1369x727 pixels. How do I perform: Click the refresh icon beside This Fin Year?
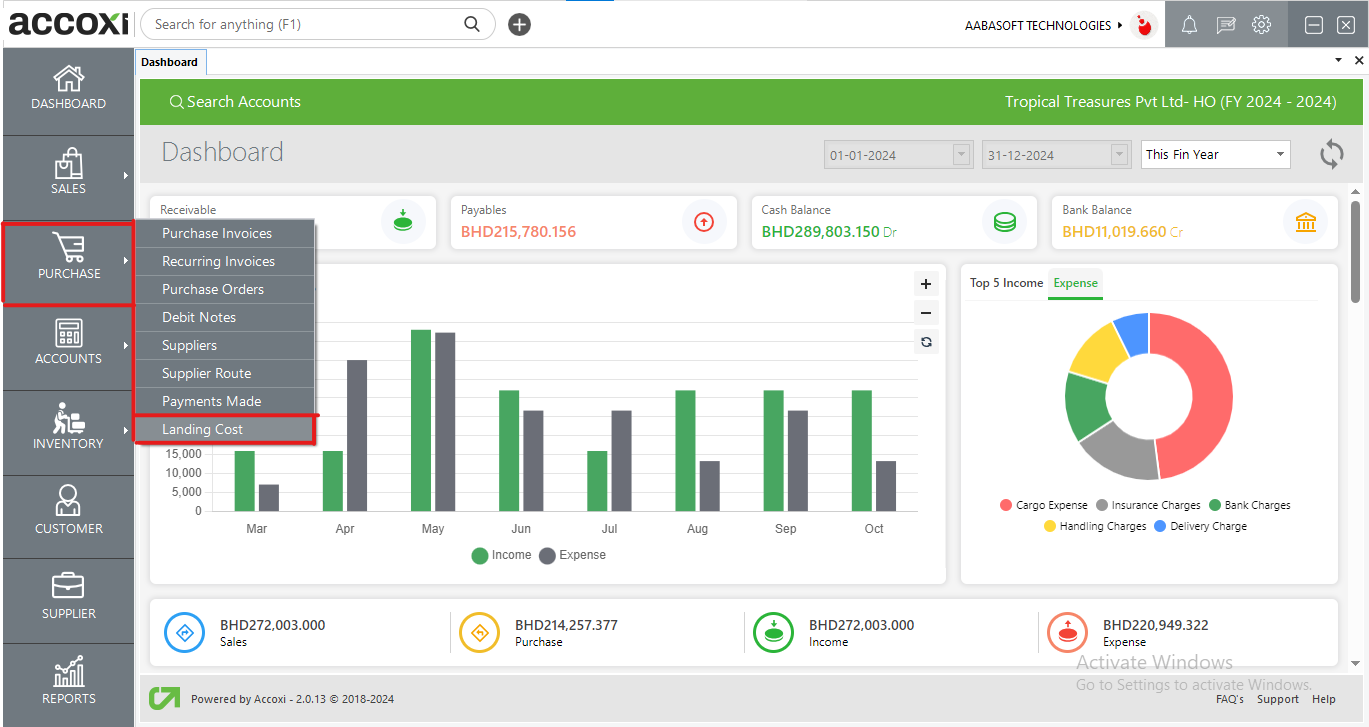(x=1331, y=154)
